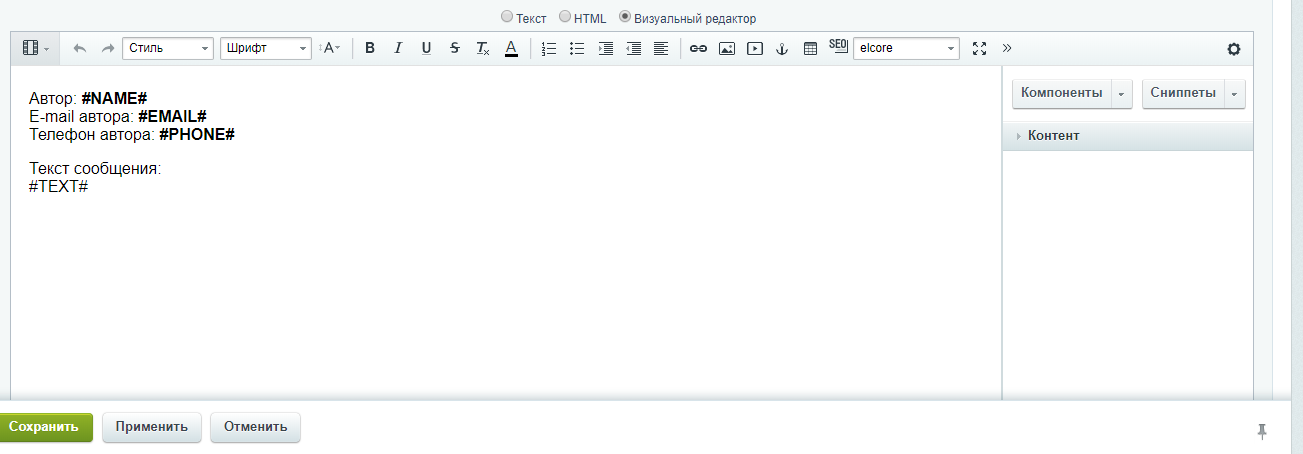Open the Компоненты tab

pos(1061,93)
